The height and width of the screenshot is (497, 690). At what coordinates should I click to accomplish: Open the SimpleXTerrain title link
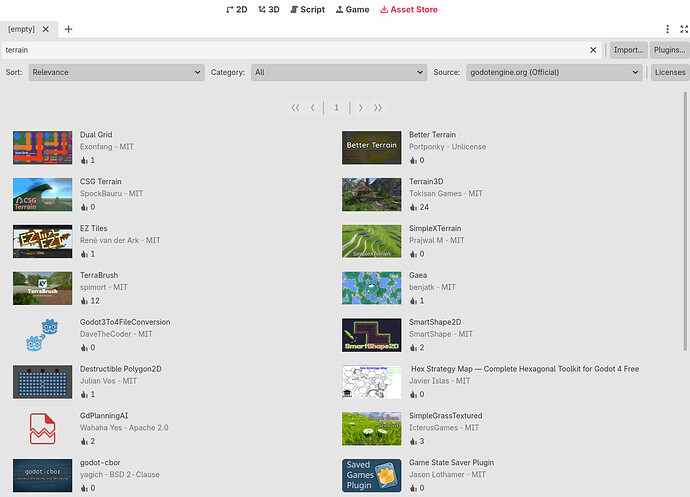(435, 228)
